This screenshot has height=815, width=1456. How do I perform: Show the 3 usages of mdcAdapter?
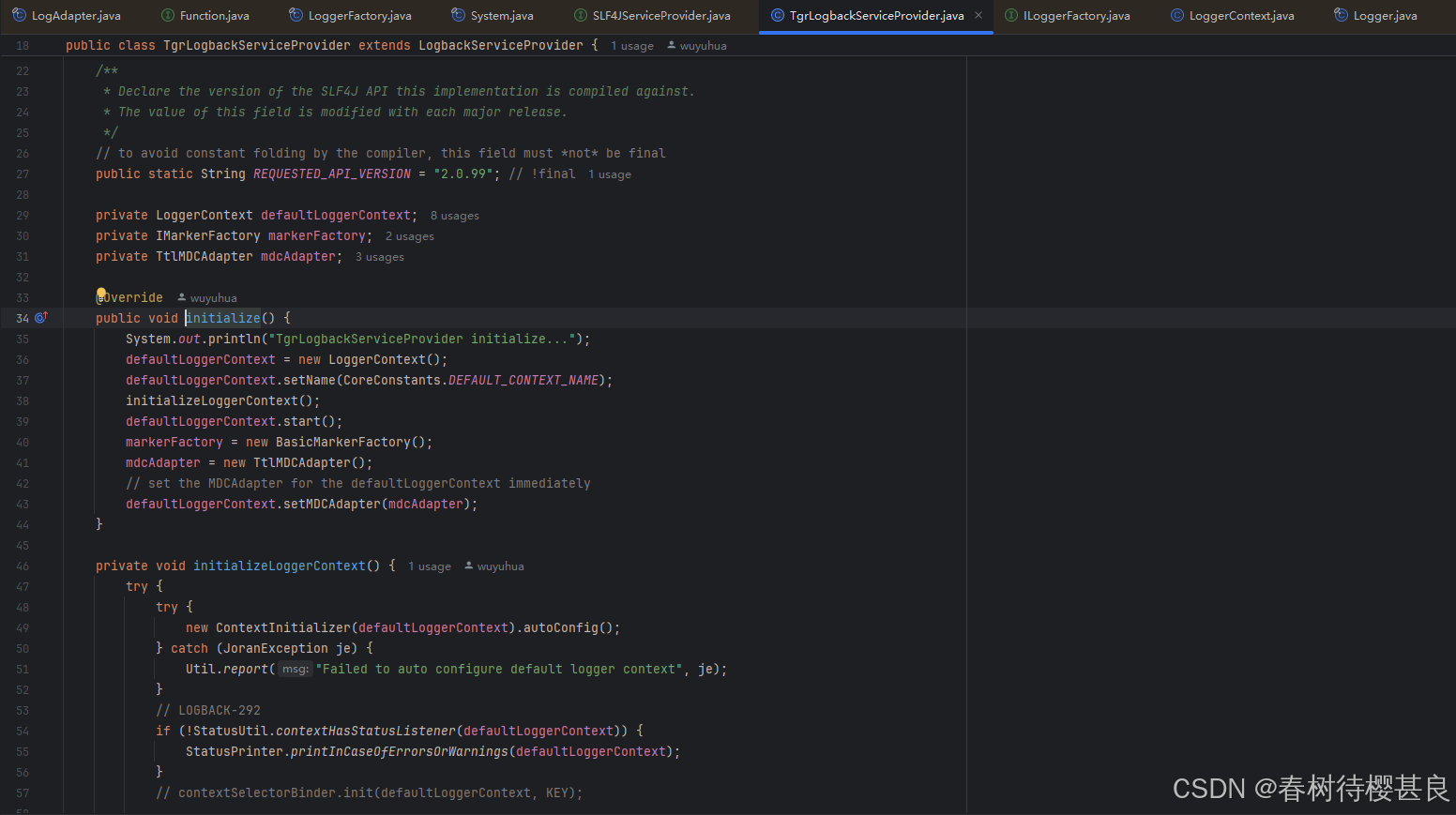(x=380, y=257)
